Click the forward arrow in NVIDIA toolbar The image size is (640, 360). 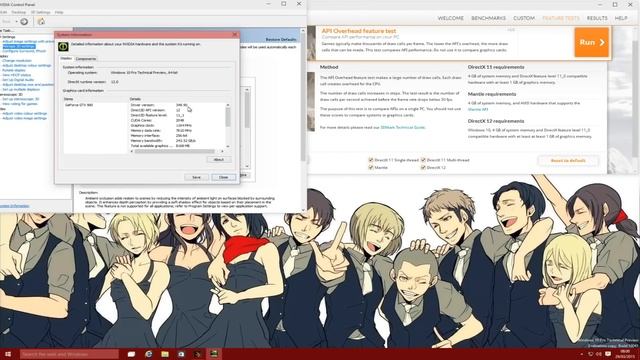coord(24,22)
